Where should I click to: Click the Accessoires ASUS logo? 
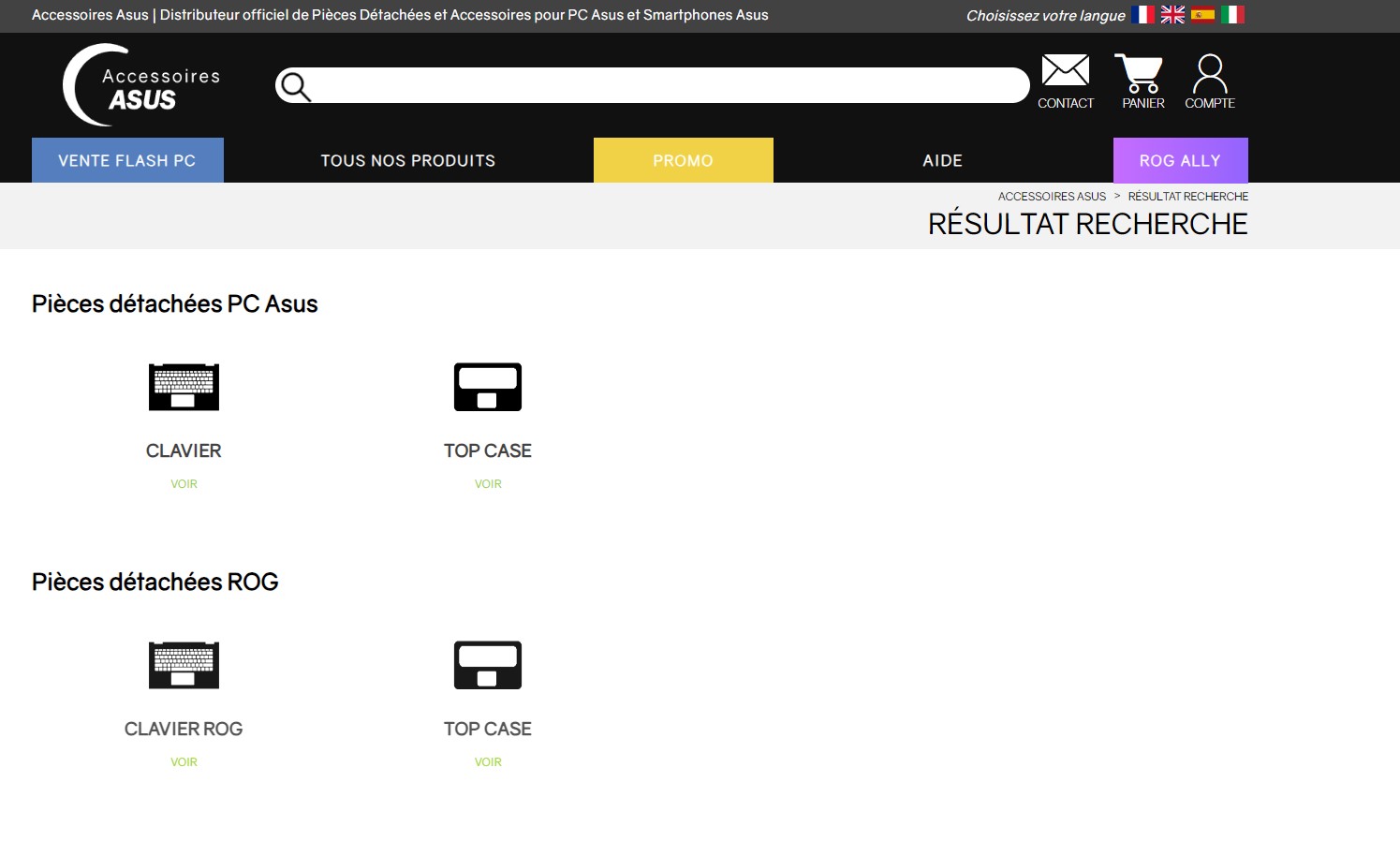(141, 84)
